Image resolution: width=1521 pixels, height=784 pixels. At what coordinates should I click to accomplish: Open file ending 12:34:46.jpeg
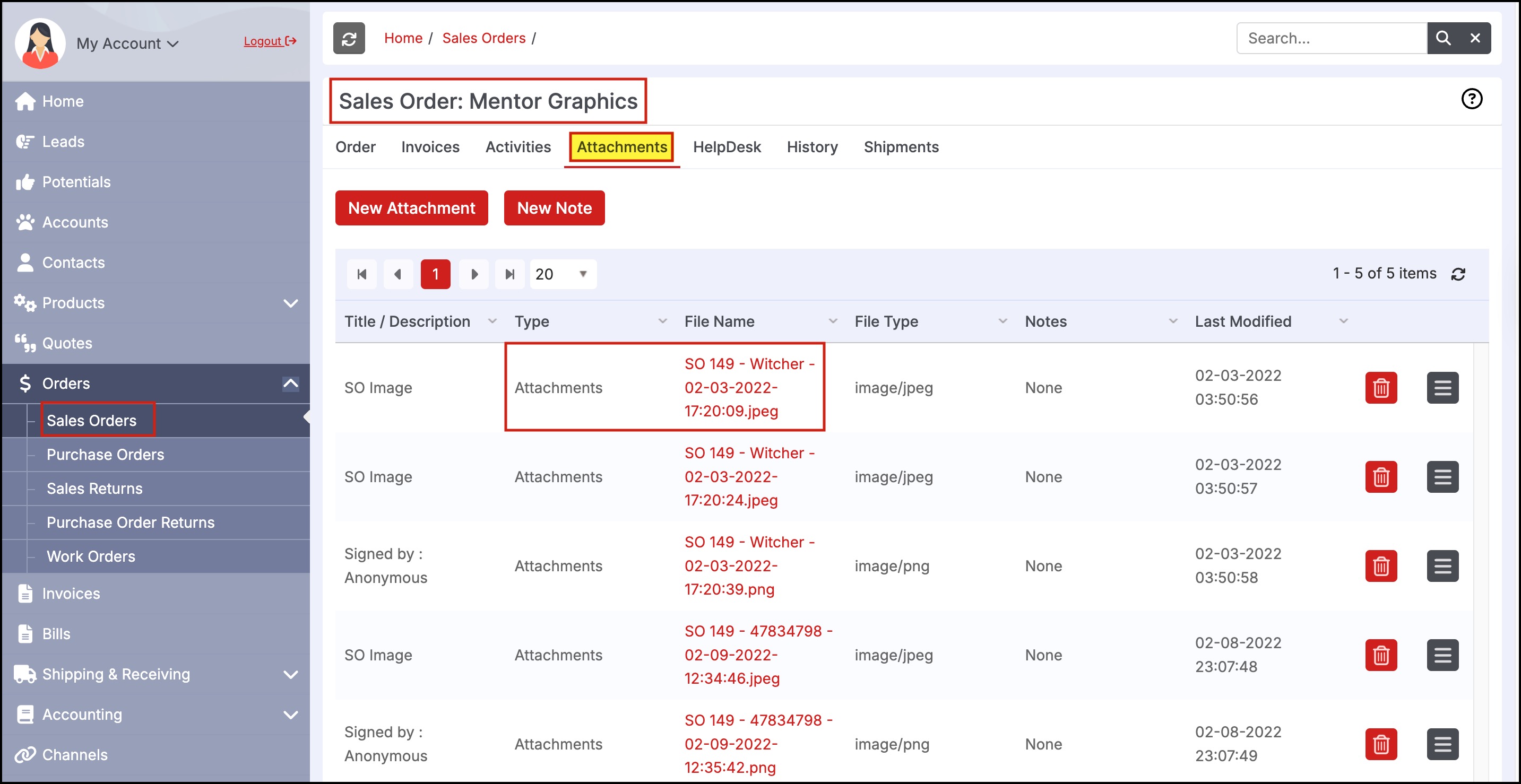pyautogui.click(x=759, y=655)
